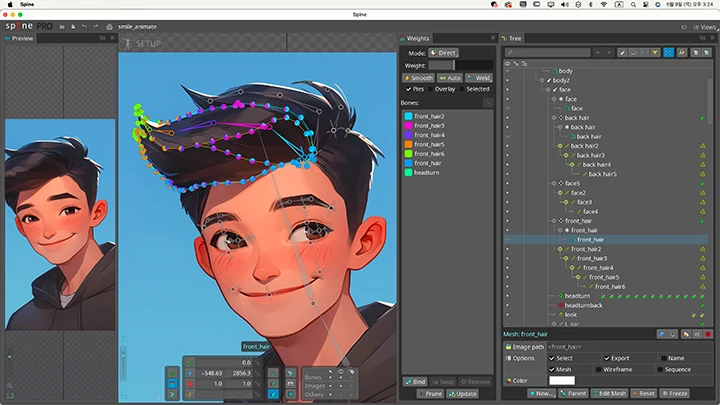Toggle visibility dot for body2 row
The width and height of the screenshot is (720, 405).
[507, 80]
